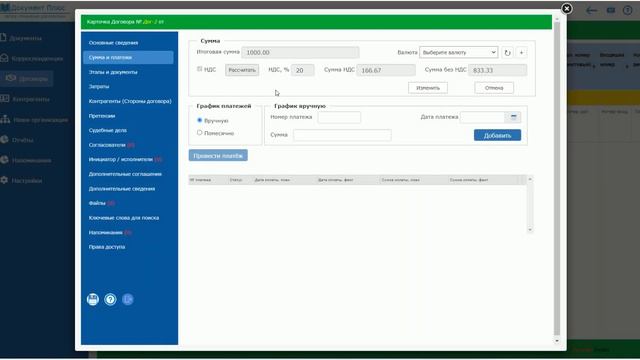Select the Вручную payment schedule option
Image resolution: width=640 pixels, height=360 pixels.
tap(200, 120)
